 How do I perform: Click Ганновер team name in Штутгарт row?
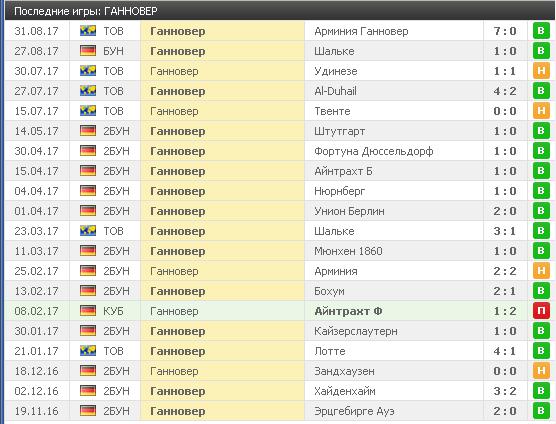[178, 131]
